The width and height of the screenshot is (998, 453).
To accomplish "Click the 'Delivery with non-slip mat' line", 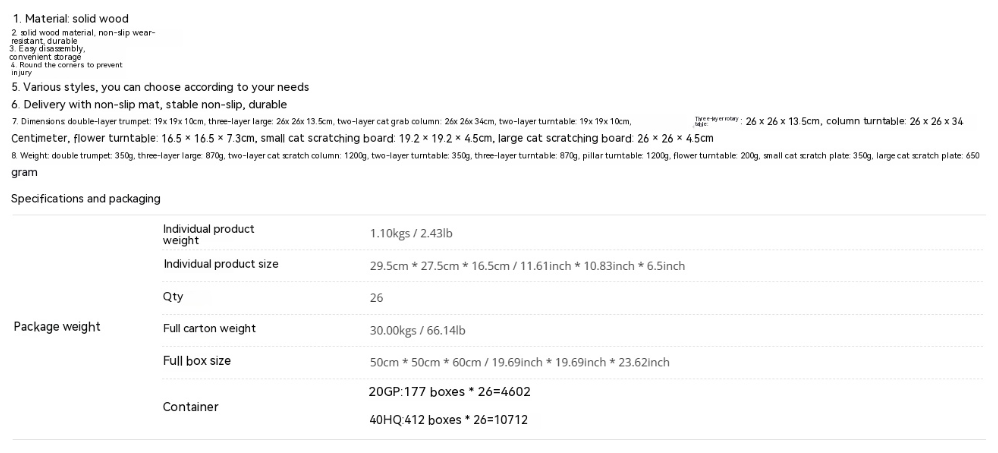I will pos(149,104).
